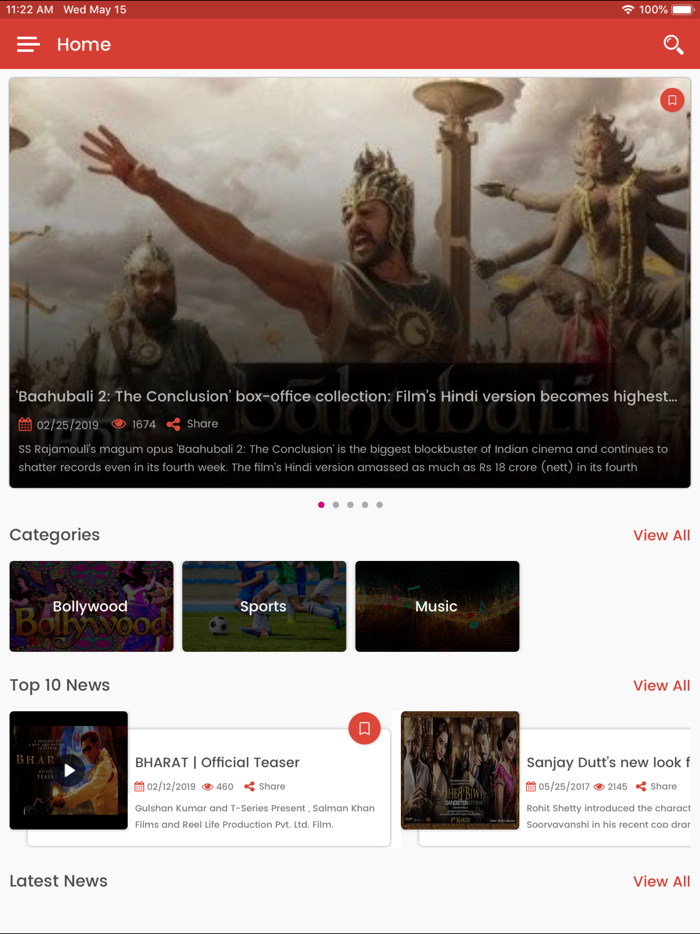The image size is (700, 934).
Task: Tap the search magnifier icon
Action: (673, 45)
